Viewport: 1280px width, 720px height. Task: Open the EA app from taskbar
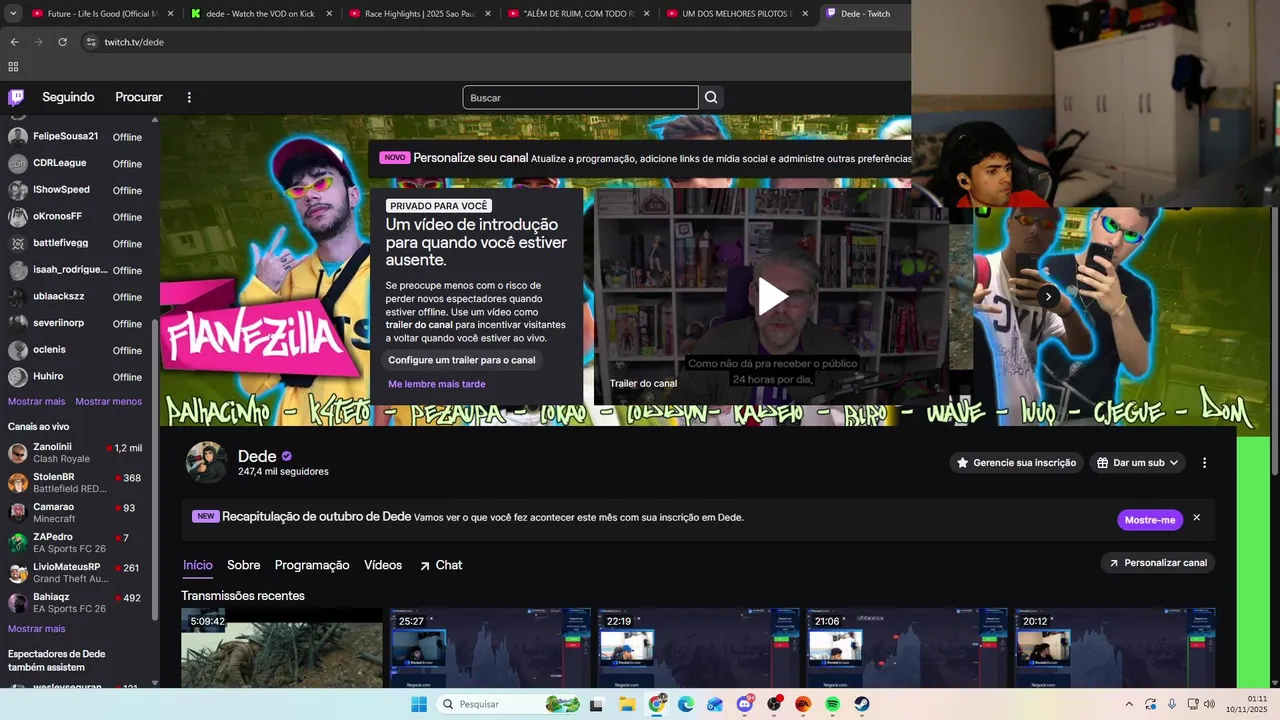pos(803,704)
